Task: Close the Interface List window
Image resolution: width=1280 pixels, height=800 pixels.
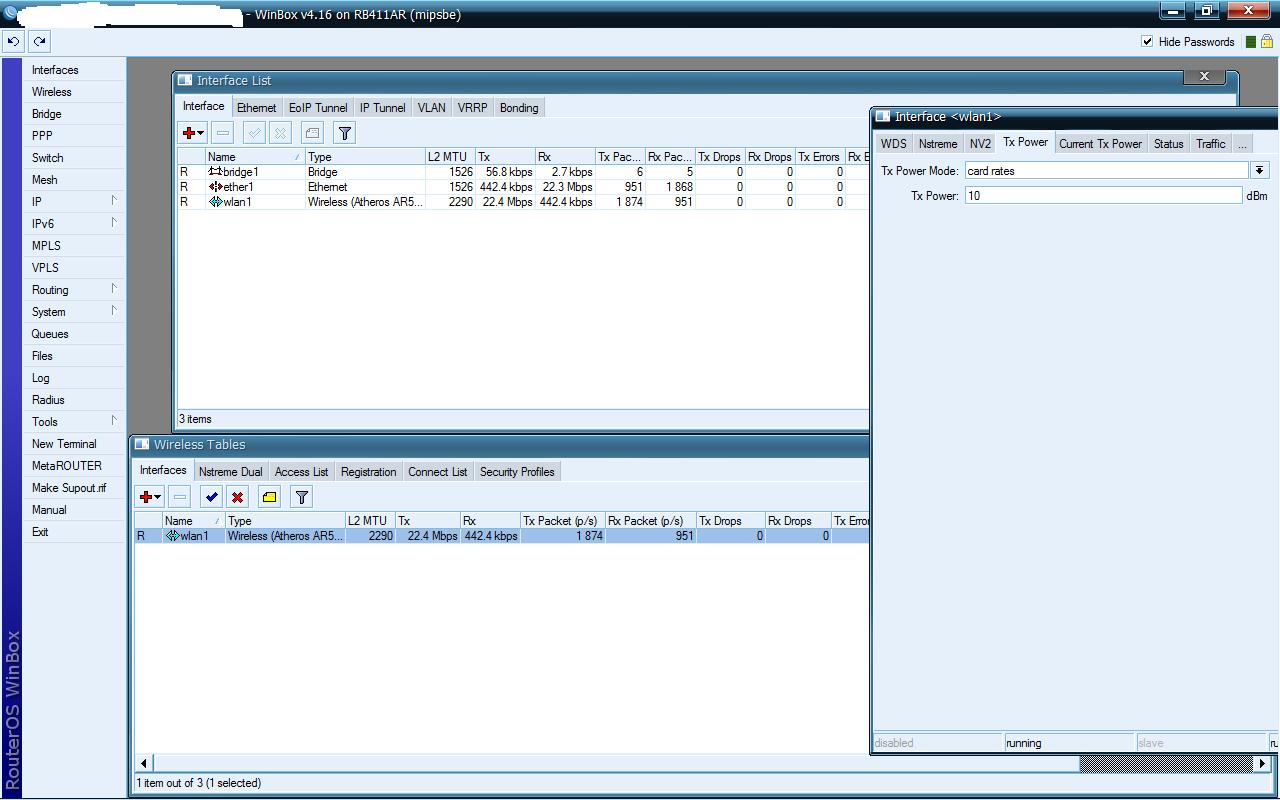Action: [1204, 76]
